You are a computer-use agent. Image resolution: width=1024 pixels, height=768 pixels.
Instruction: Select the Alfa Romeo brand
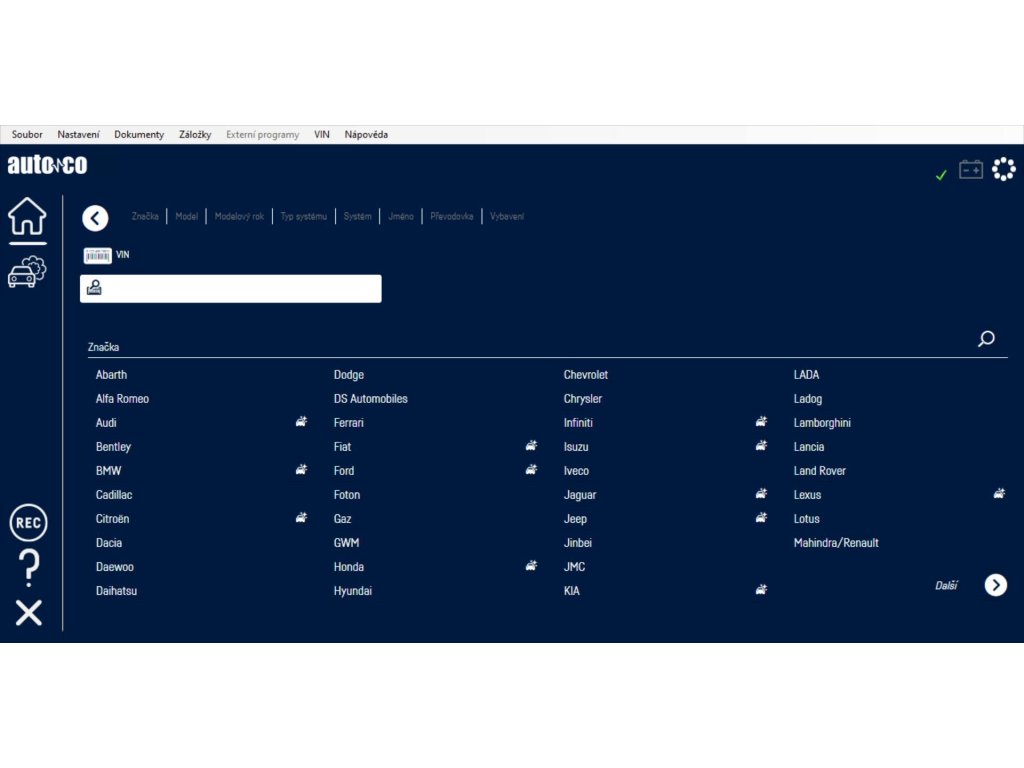point(122,399)
